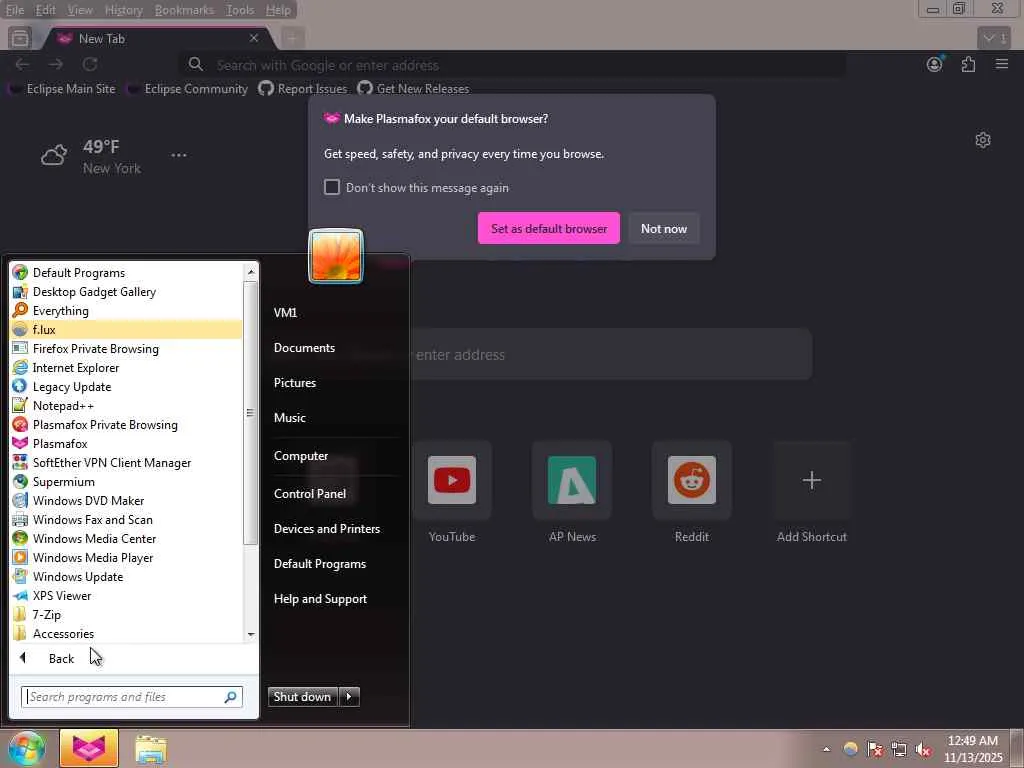This screenshot has width=1024, height=768.
Task: Click the Shut down button
Action: [x=303, y=696]
